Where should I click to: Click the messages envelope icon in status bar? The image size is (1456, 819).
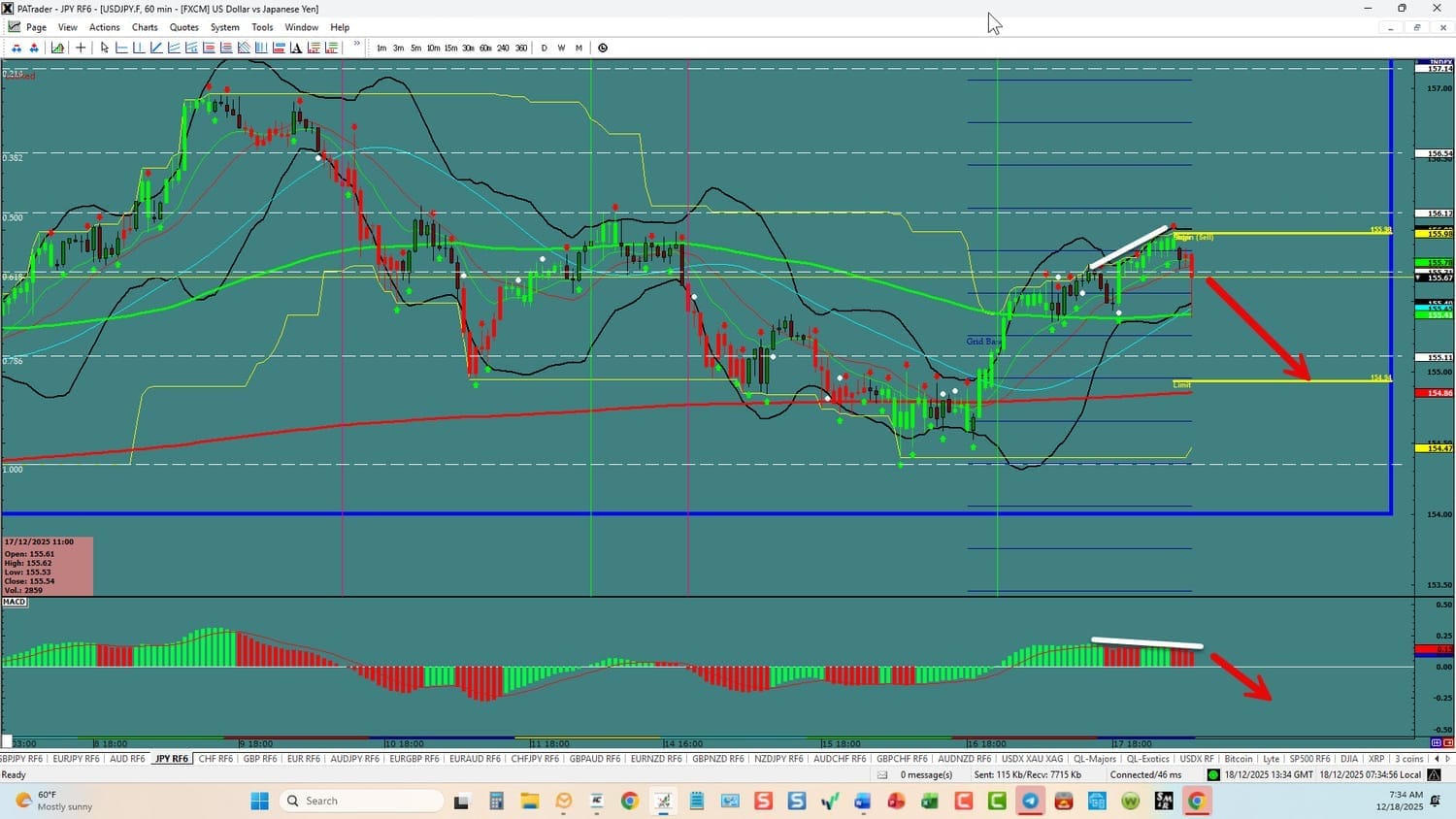click(882, 774)
